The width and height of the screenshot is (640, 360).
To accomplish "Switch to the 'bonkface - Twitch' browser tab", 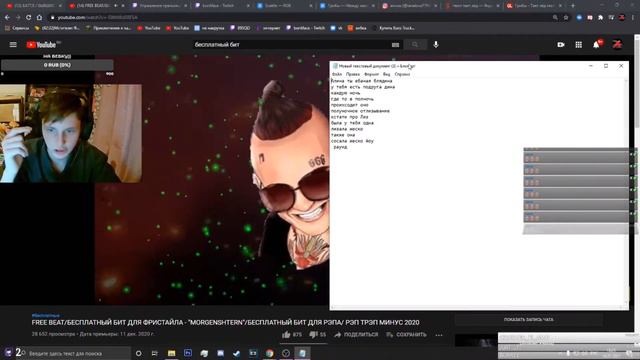I will (220, 6).
